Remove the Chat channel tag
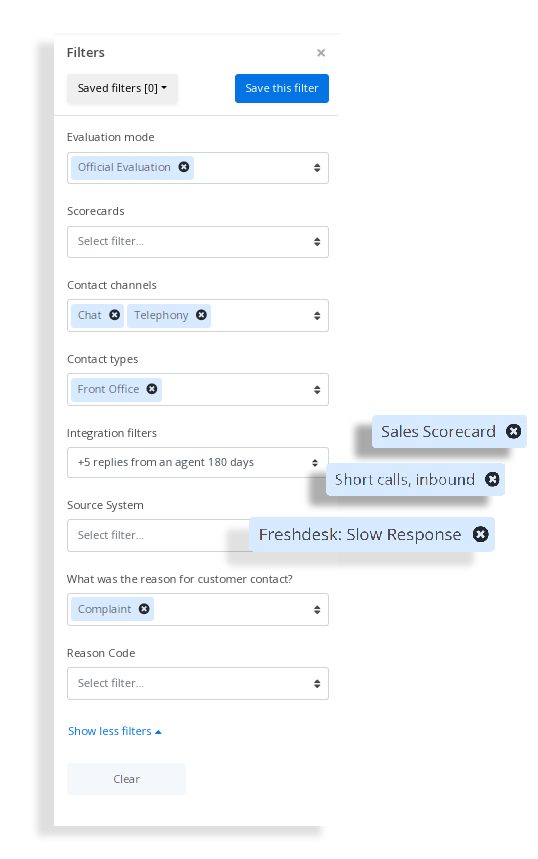 coord(115,314)
